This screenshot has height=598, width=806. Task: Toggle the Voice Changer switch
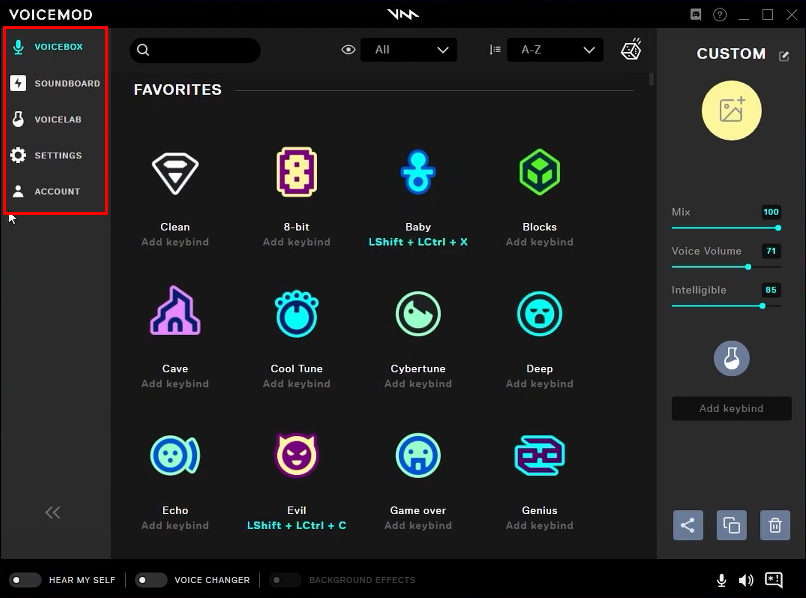[151, 580]
